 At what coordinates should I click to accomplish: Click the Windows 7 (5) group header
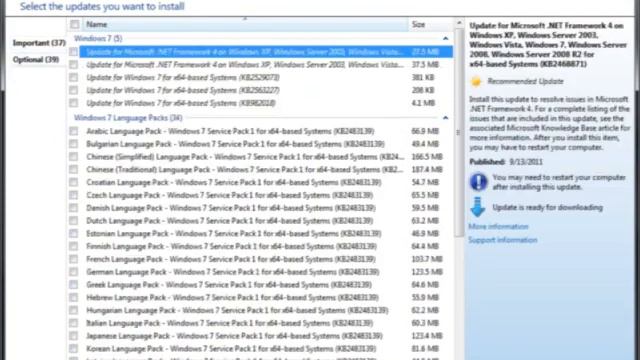(98, 38)
